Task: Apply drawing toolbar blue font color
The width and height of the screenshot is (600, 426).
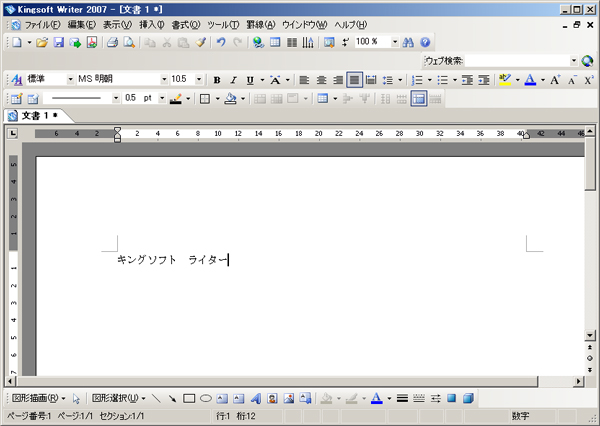Action: (377, 398)
